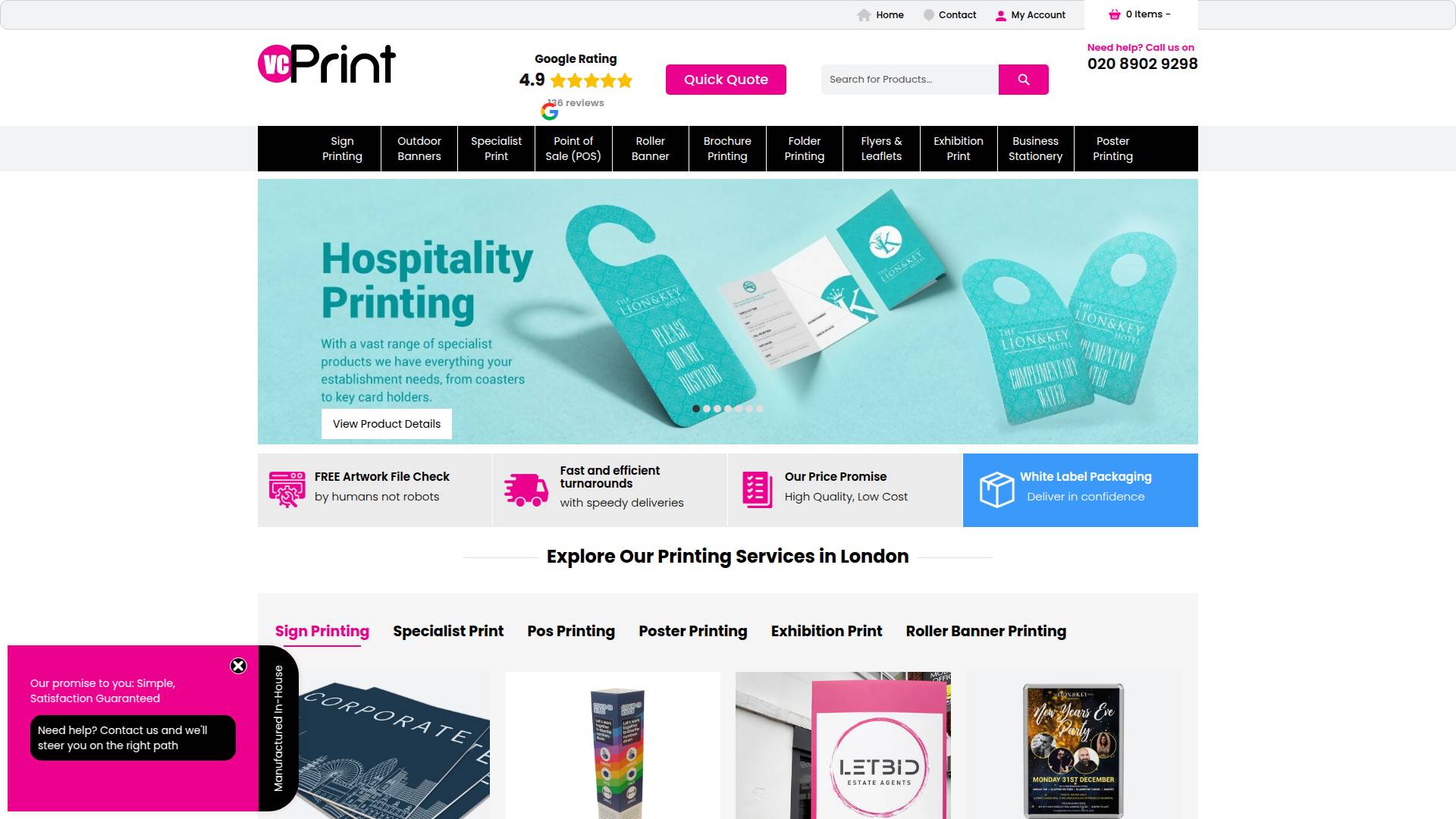This screenshot has height=819, width=1456.
Task: Switch to the Specialist Print tab
Action: (x=448, y=631)
